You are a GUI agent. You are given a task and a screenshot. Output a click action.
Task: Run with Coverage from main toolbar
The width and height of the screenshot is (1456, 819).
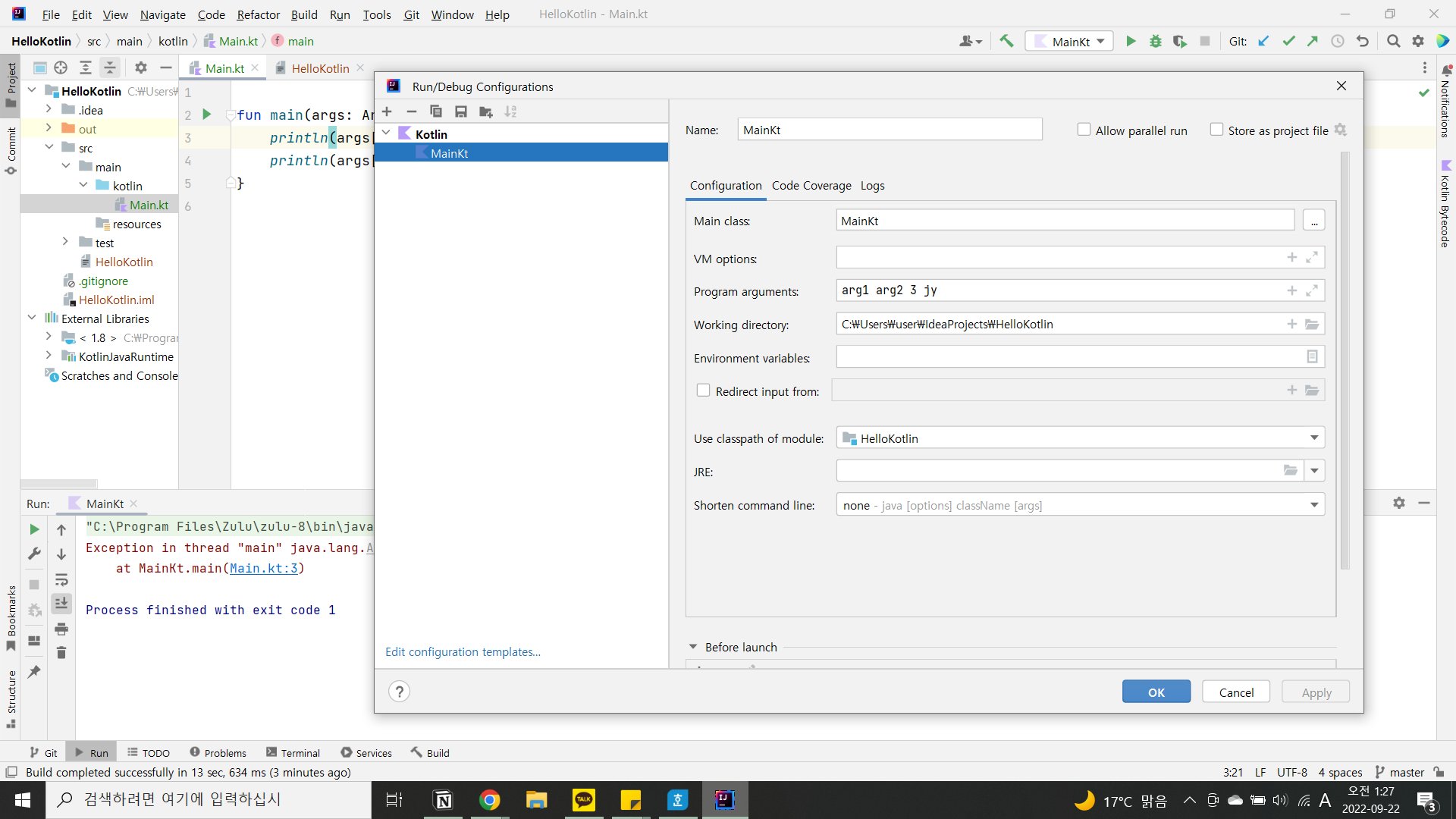click(1180, 41)
